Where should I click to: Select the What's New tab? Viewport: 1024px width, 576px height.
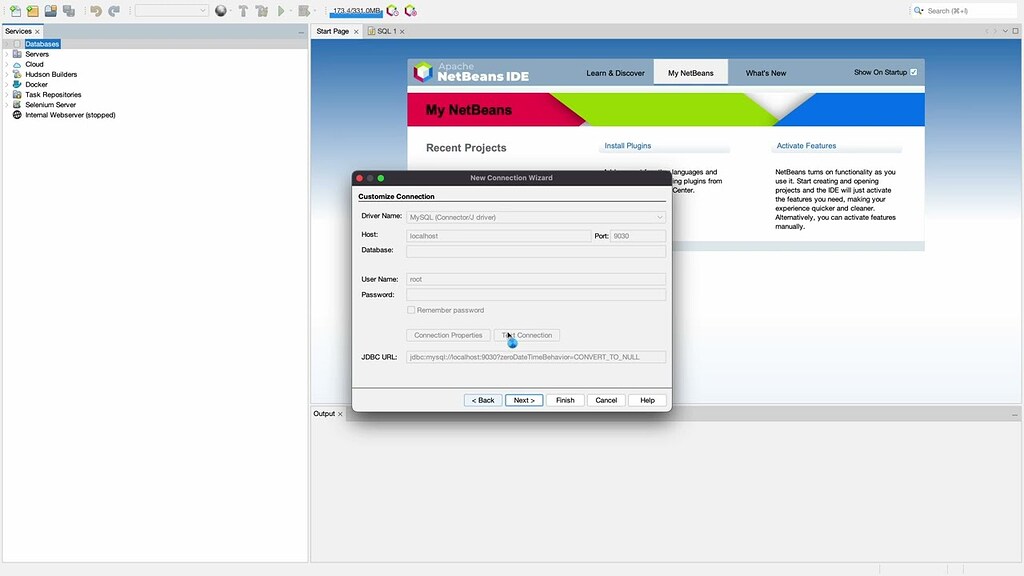765,71
